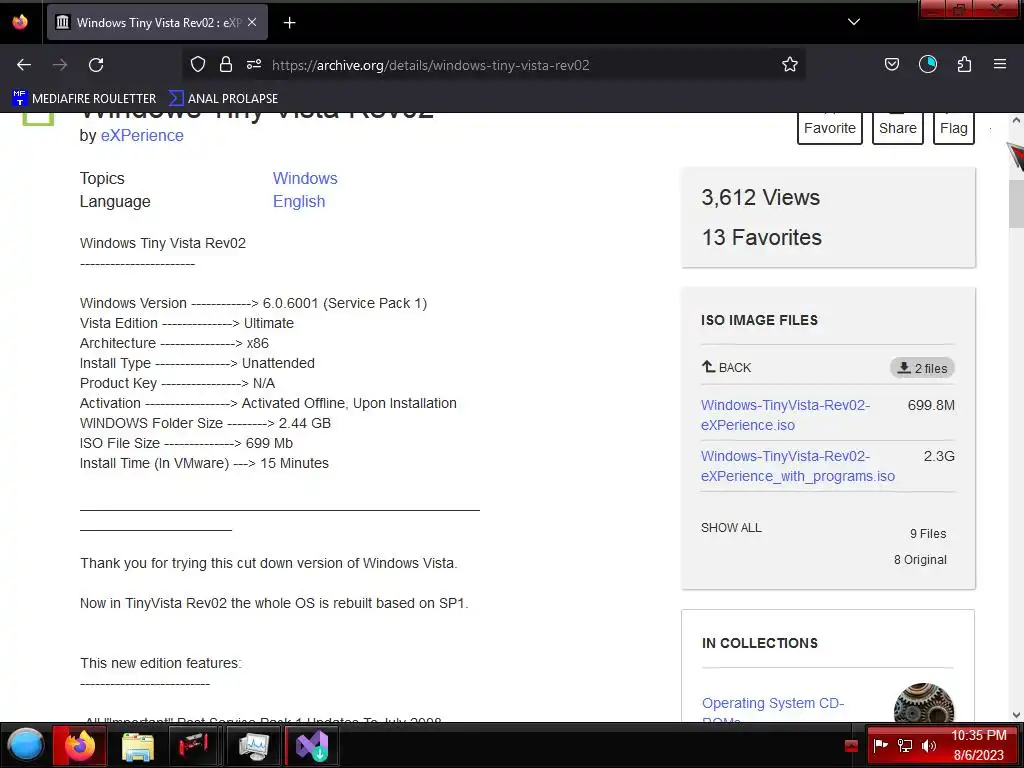Screen dimensions: 1024x768
Task: Click the page vertical scrollbar thumb
Action: 1016,204
